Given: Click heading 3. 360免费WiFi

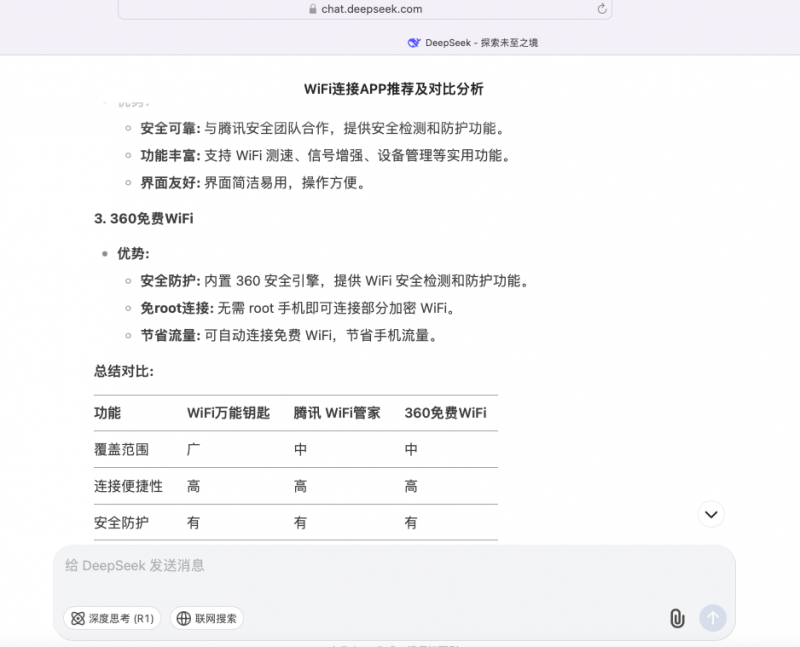Looking at the screenshot, I should (x=144, y=218).
